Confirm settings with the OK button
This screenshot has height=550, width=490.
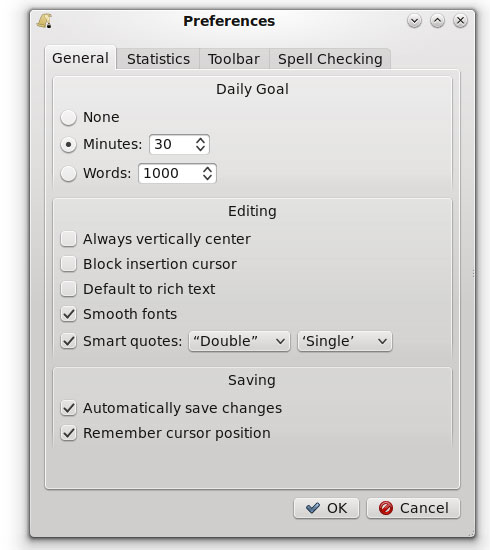(x=327, y=508)
